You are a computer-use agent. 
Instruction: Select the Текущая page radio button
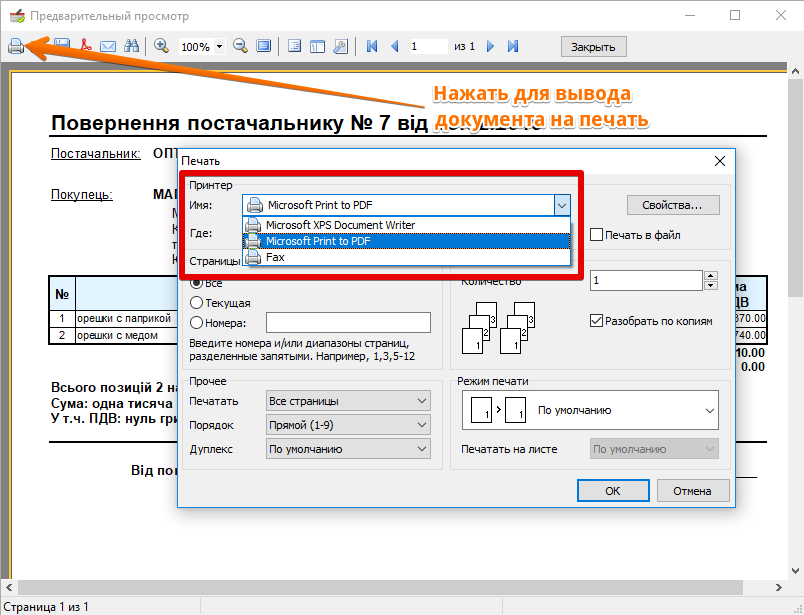click(196, 303)
